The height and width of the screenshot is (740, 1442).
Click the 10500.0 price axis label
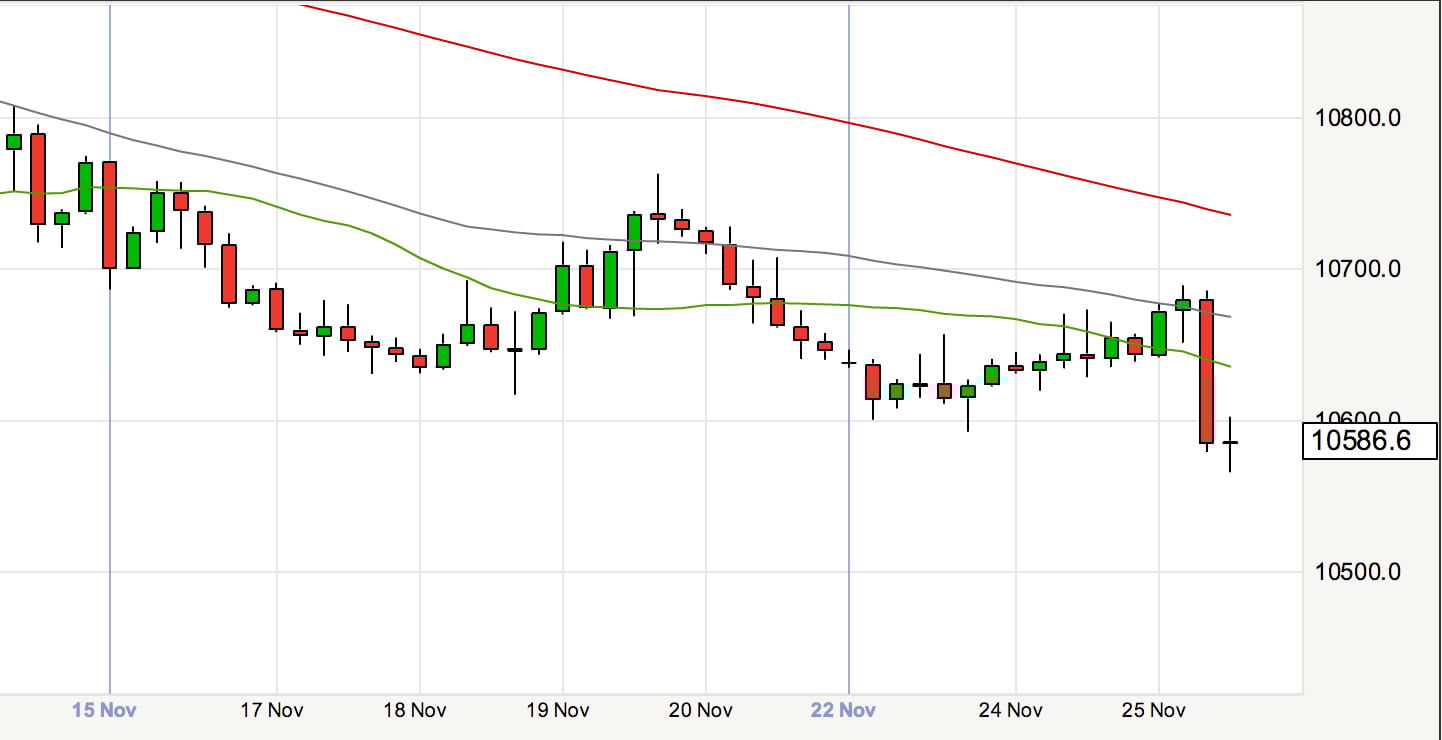(x=1370, y=572)
